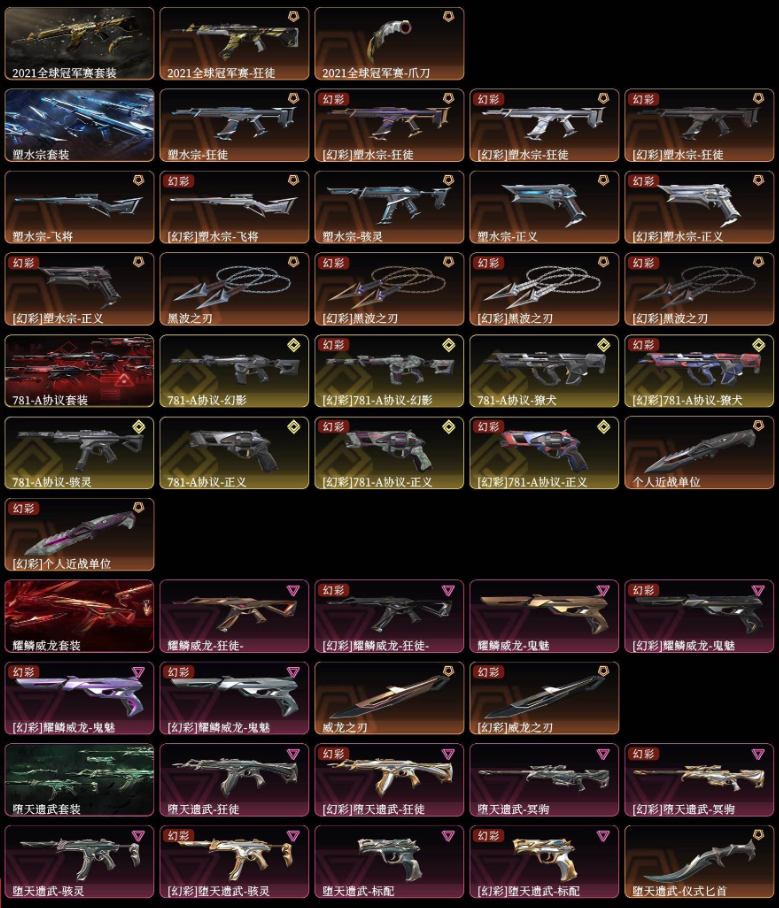Viewport: 779px width, 908px height.
Task: Click the tier icon on 2021全球冠军赛-狂徒 card
Action: point(294,17)
